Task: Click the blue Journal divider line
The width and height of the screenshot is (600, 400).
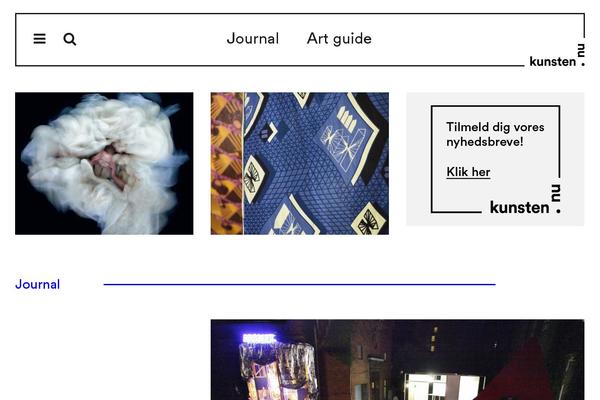Action: [300, 284]
